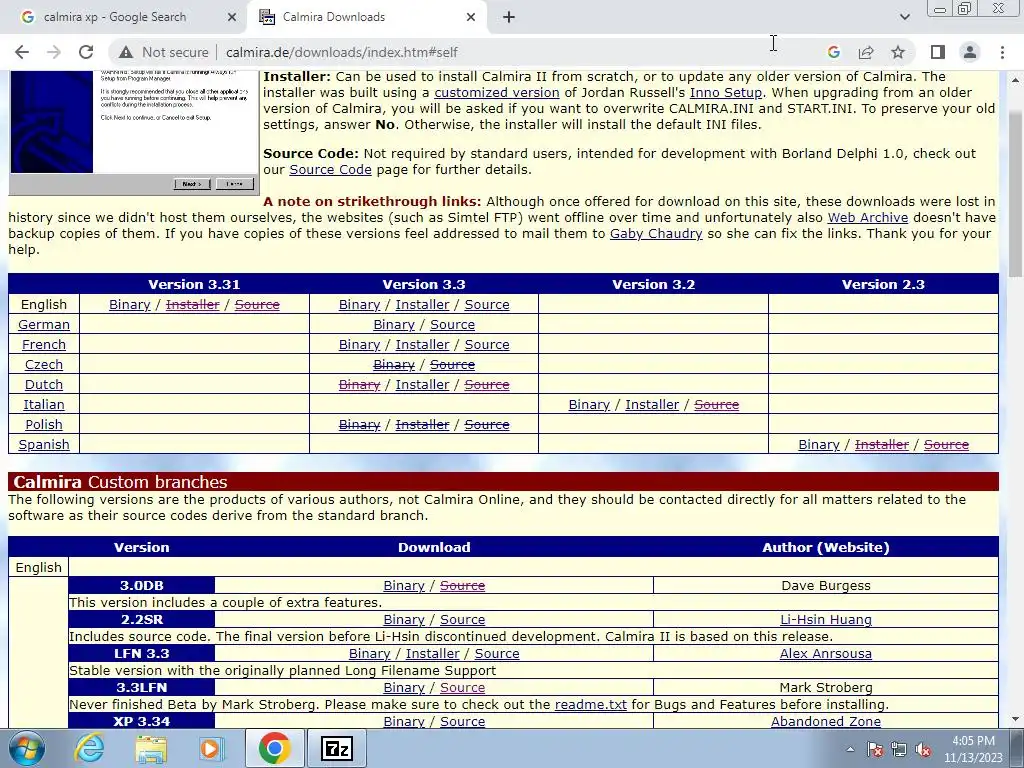1024x768 pixels.
Task: Click the French language link
Action: [44, 344]
